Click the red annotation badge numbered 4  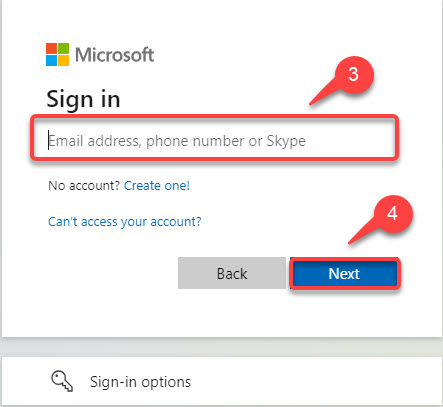[x=392, y=214]
